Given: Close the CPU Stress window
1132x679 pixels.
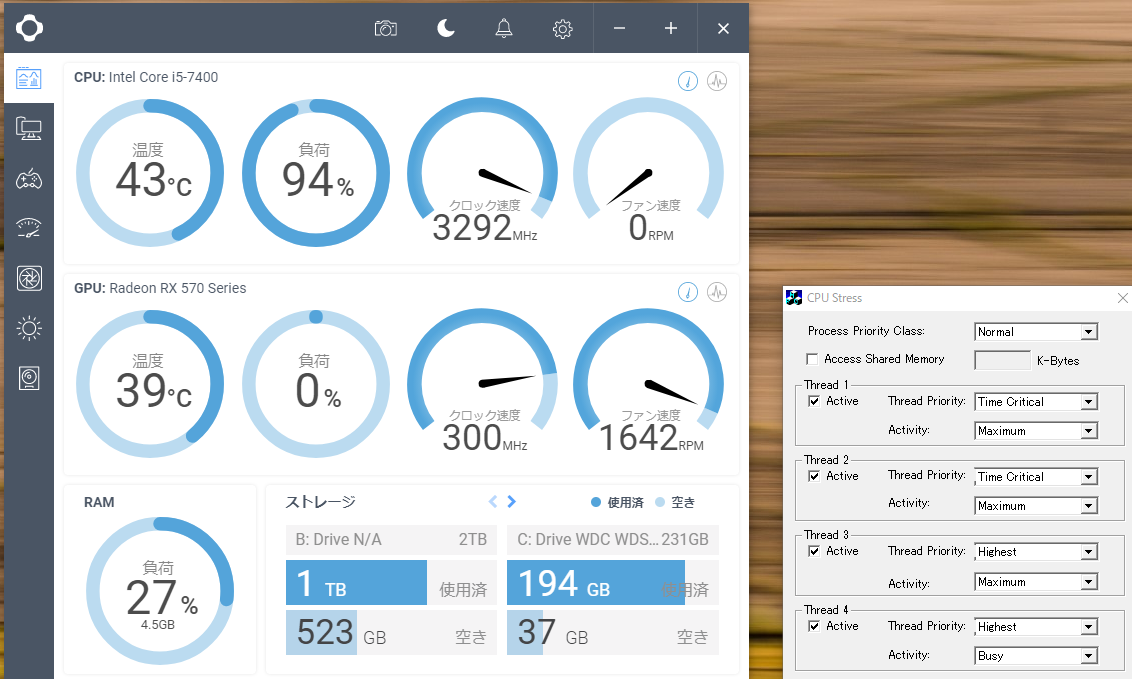Looking at the screenshot, I should (x=1123, y=298).
